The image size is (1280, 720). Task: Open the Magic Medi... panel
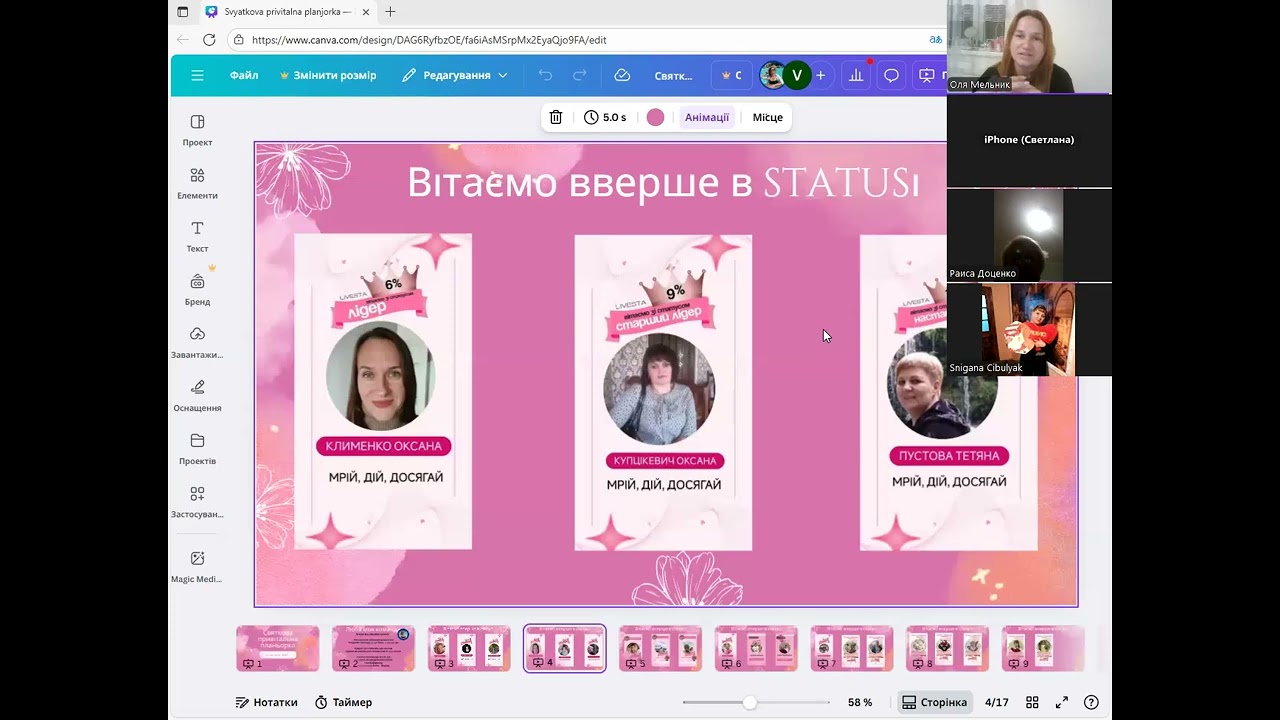[x=197, y=566]
